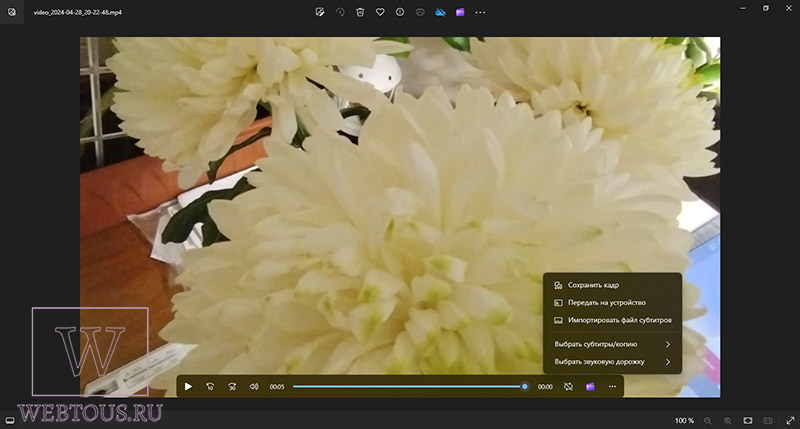The width and height of the screenshot is (800, 429).
Task: Click the elapsed time 00:05
Action: (277, 387)
